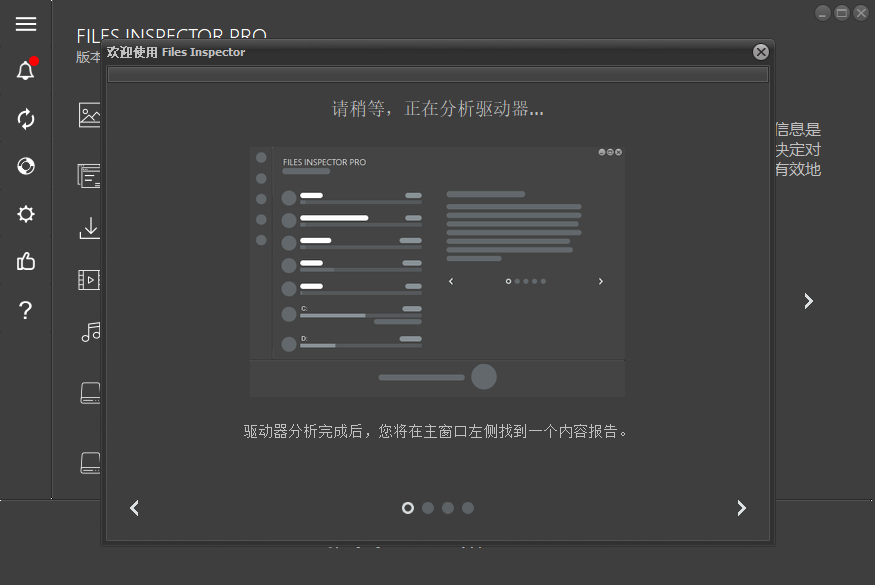Minimize the main application window
This screenshot has height=585, width=875.
pyautogui.click(x=823, y=13)
